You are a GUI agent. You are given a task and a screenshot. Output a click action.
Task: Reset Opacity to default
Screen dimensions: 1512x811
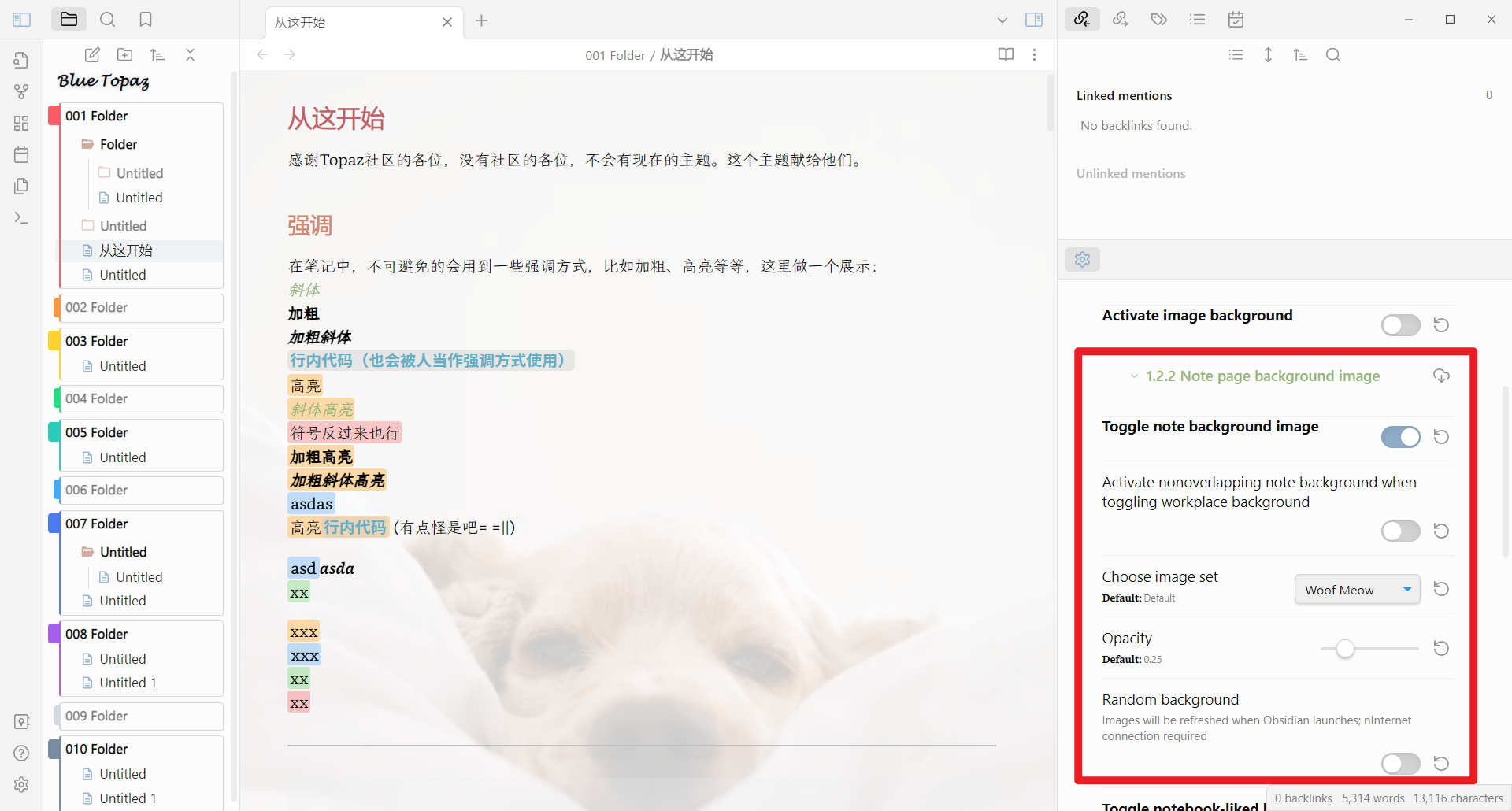click(x=1441, y=648)
